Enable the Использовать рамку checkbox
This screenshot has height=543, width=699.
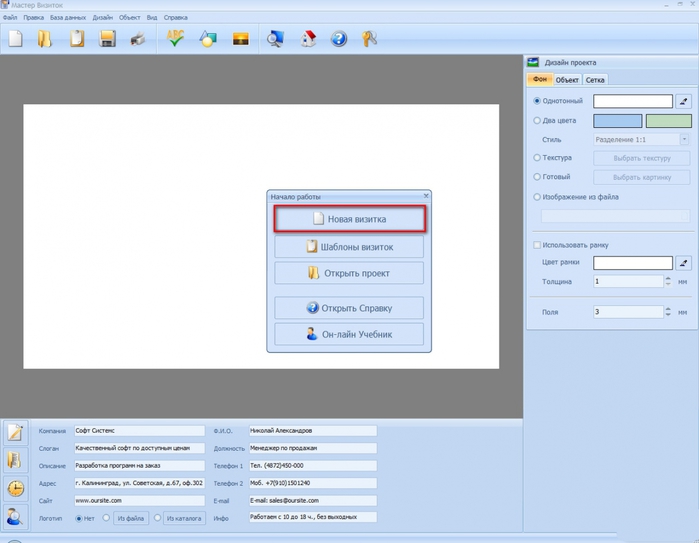tap(537, 245)
